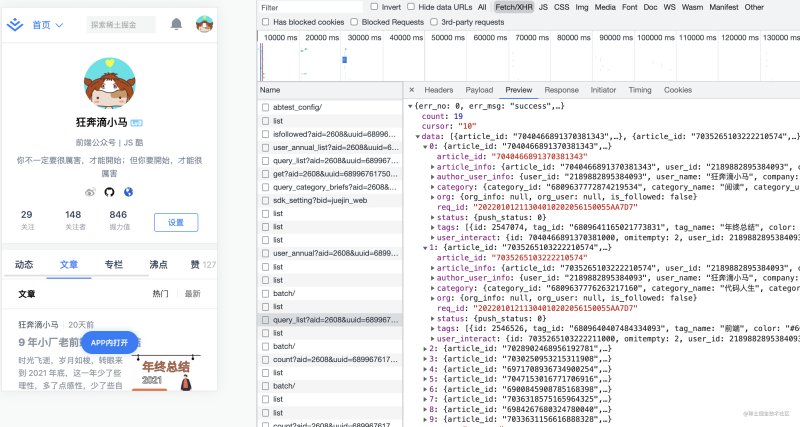Open the user avatar menu in header

205,24
